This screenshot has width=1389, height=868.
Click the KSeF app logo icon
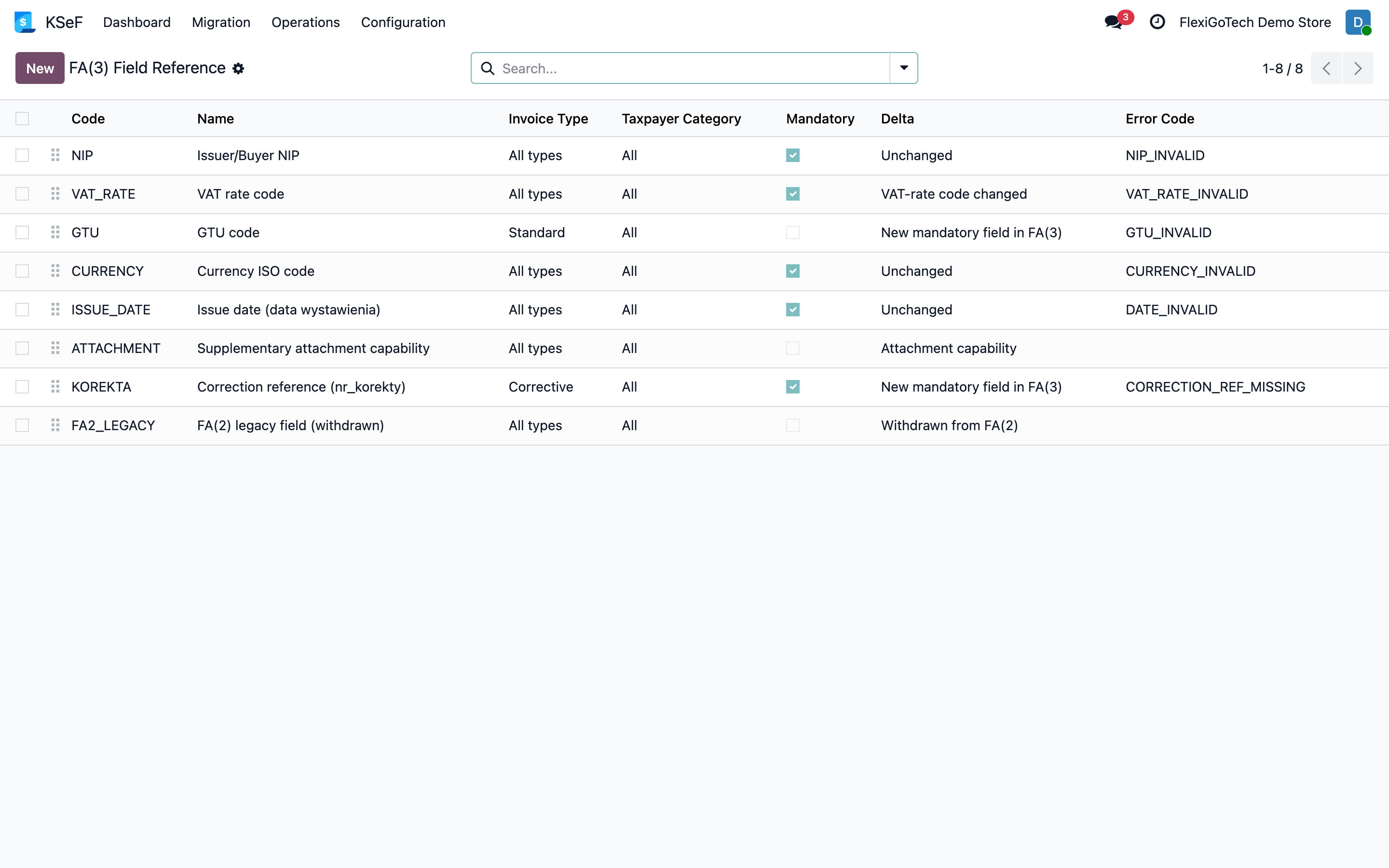tap(25, 22)
